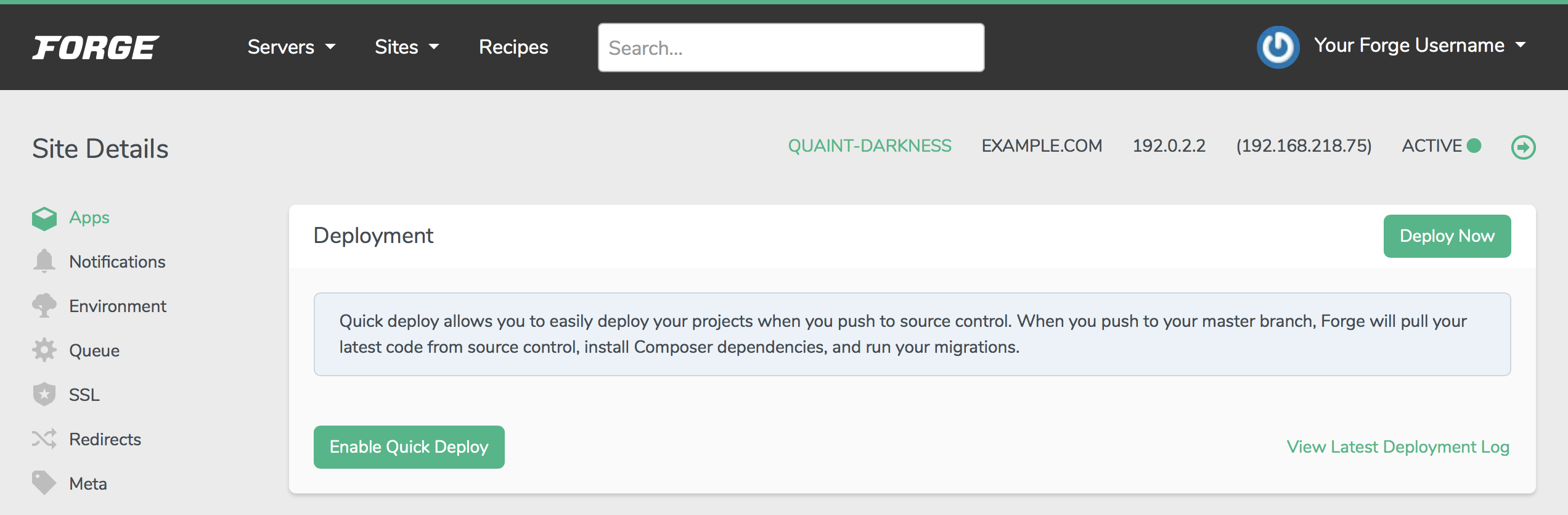
Task: Select Notifications in the sidebar
Action: [117, 262]
